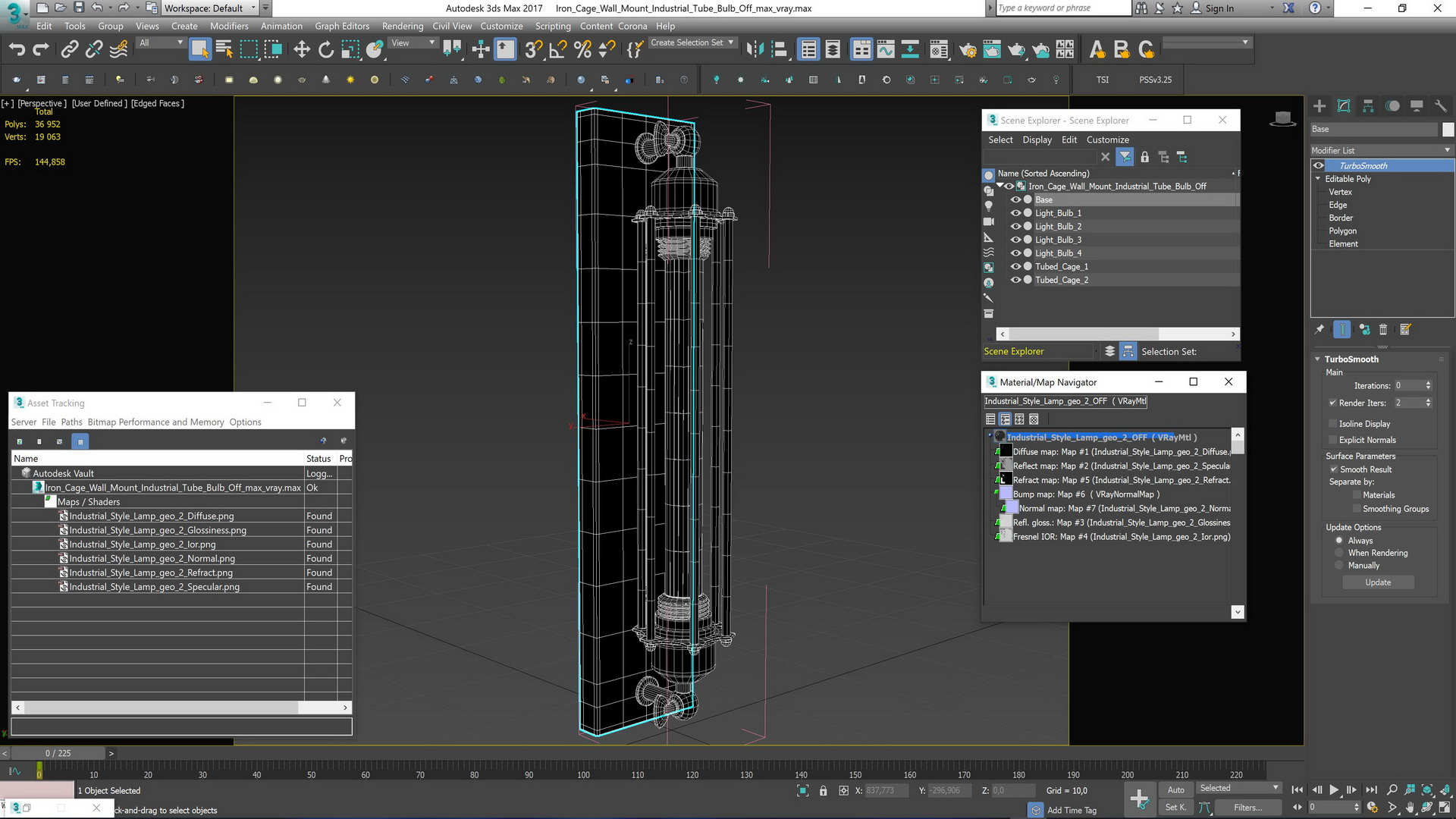Activate the Select Object tool
Viewport: 1456px width, 819px height.
point(199,50)
